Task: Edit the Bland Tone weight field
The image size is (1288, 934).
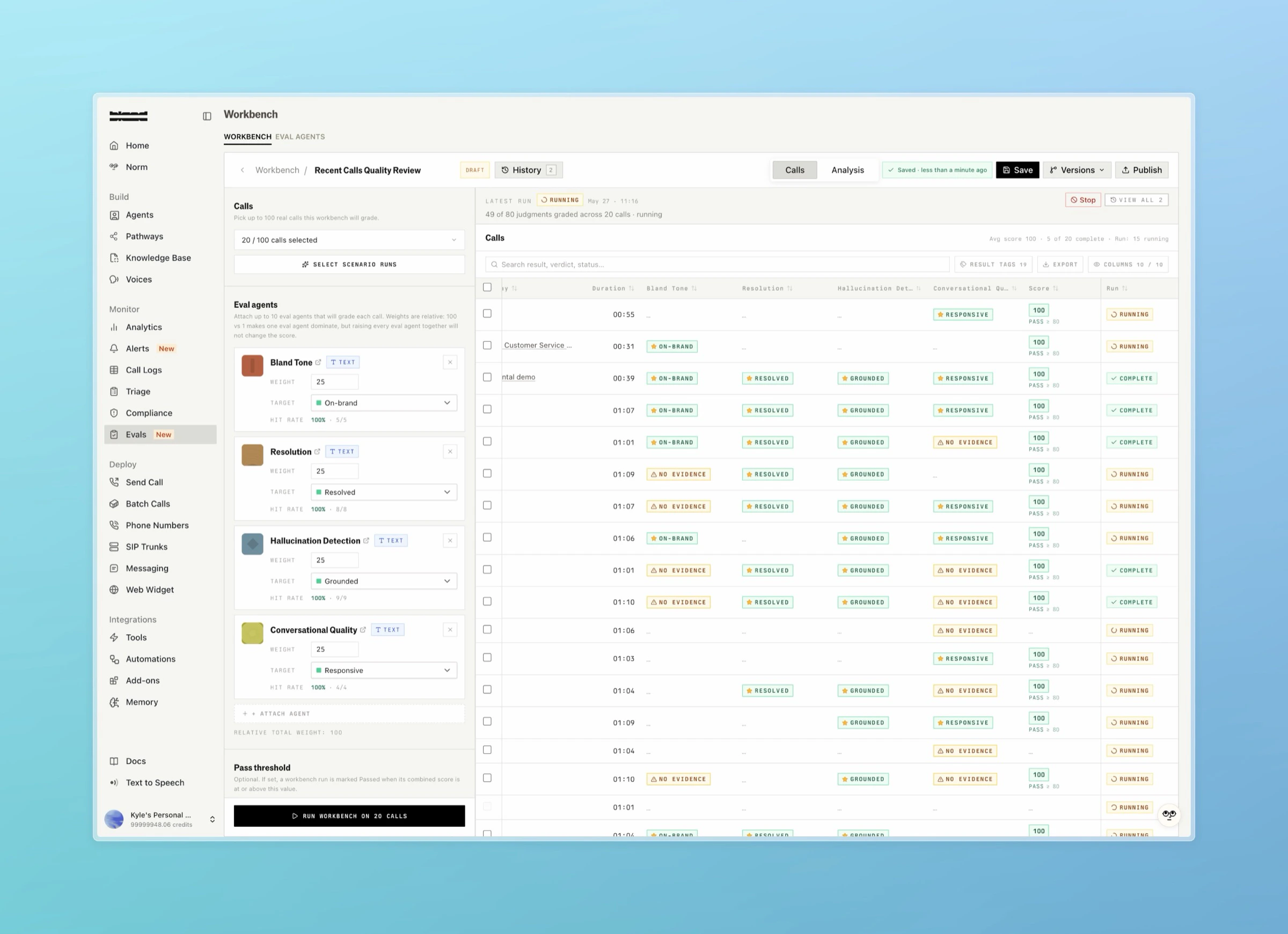Action: click(334, 382)
